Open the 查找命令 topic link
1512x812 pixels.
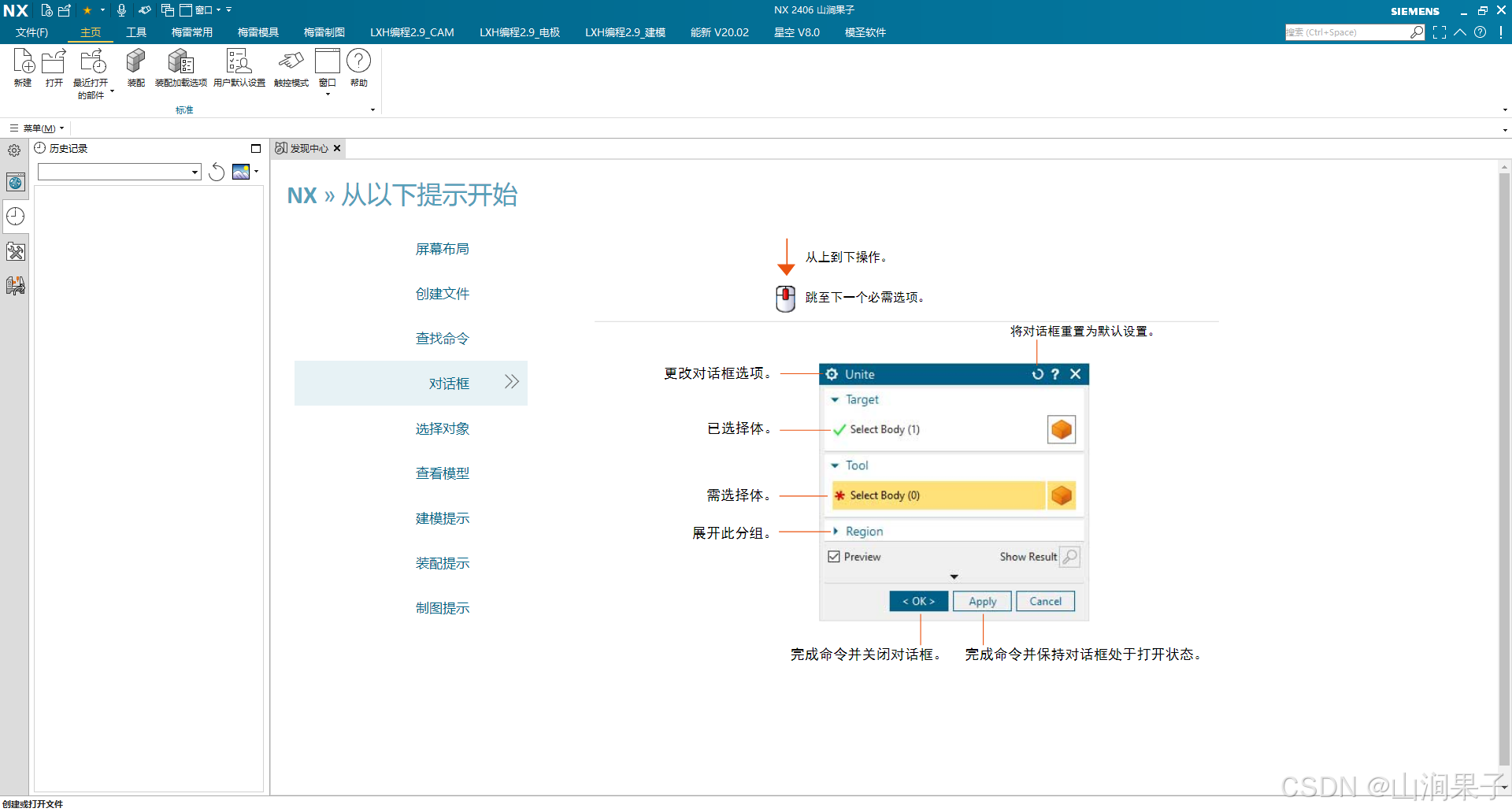point(443,339)
